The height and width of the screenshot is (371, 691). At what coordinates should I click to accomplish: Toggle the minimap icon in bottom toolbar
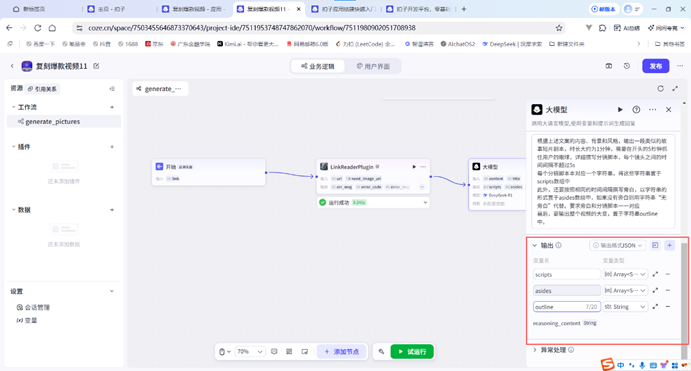point(305,352)
